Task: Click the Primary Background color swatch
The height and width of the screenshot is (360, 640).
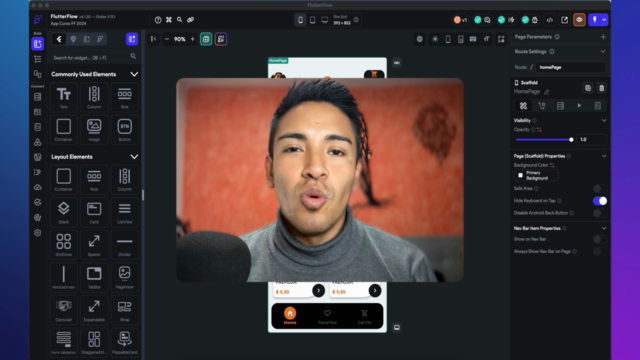Action: (x=520, y=176)
